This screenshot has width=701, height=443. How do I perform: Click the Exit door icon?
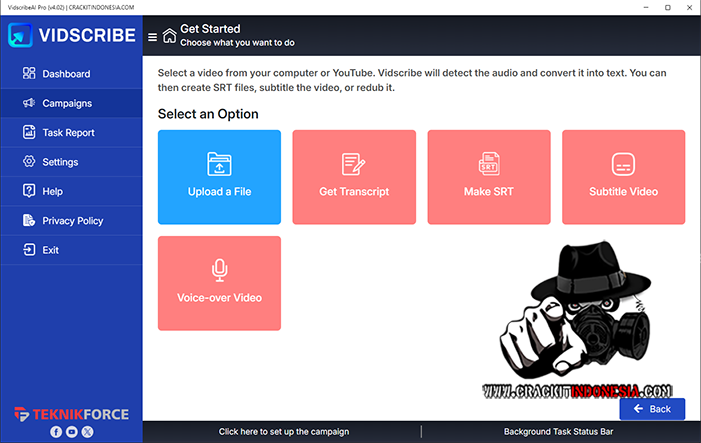point(29,249)
